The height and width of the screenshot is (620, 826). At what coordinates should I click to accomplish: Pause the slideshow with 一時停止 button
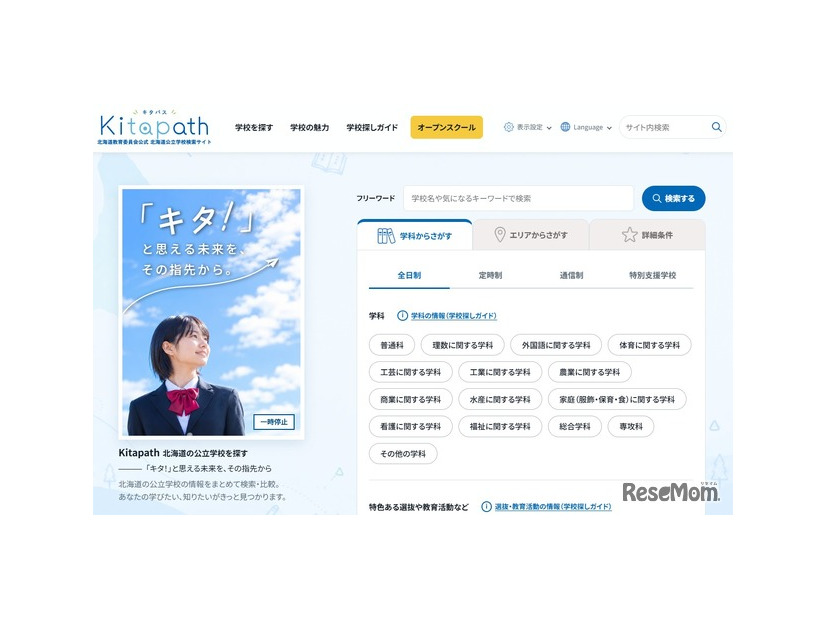click(x=274, y=422)
